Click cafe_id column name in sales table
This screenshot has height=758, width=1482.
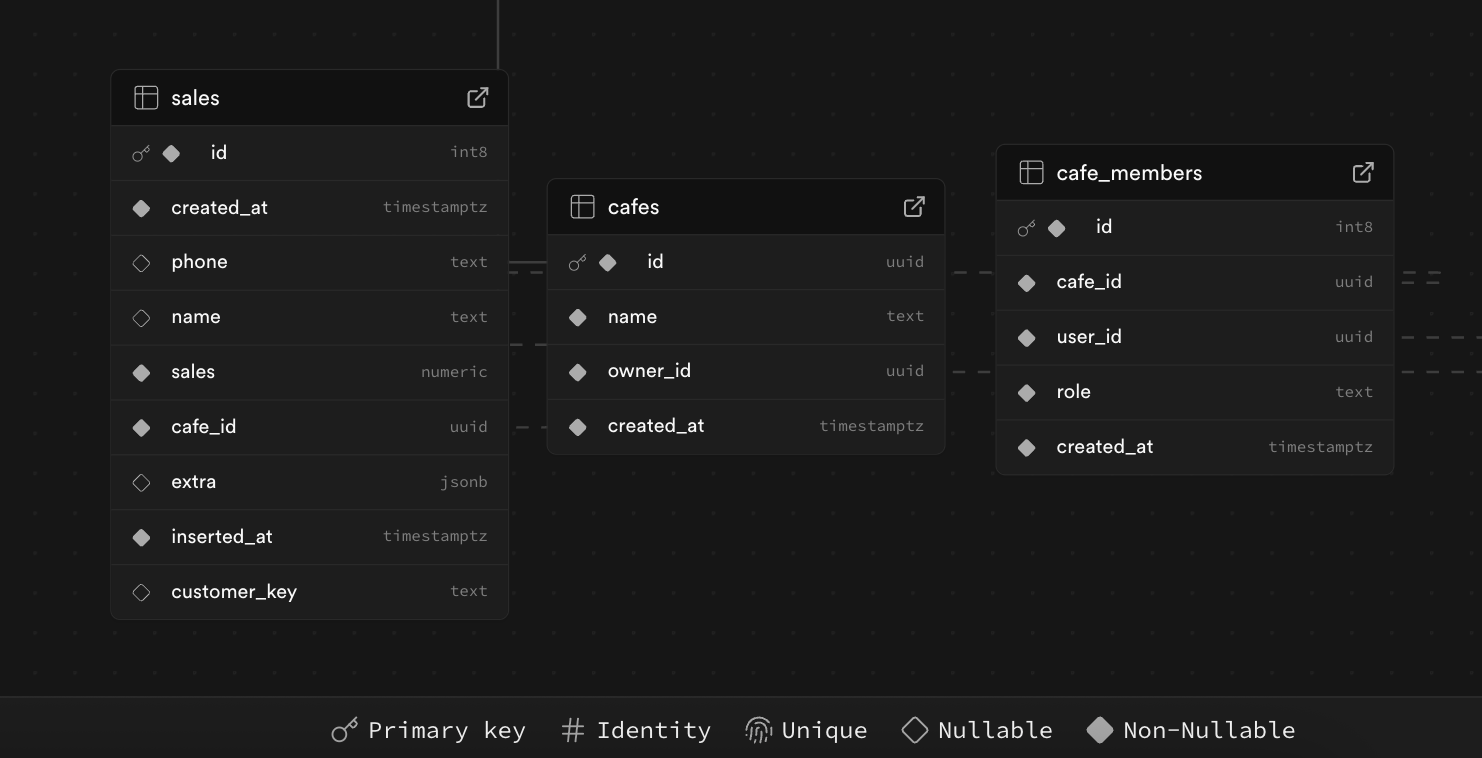(203, 427)
